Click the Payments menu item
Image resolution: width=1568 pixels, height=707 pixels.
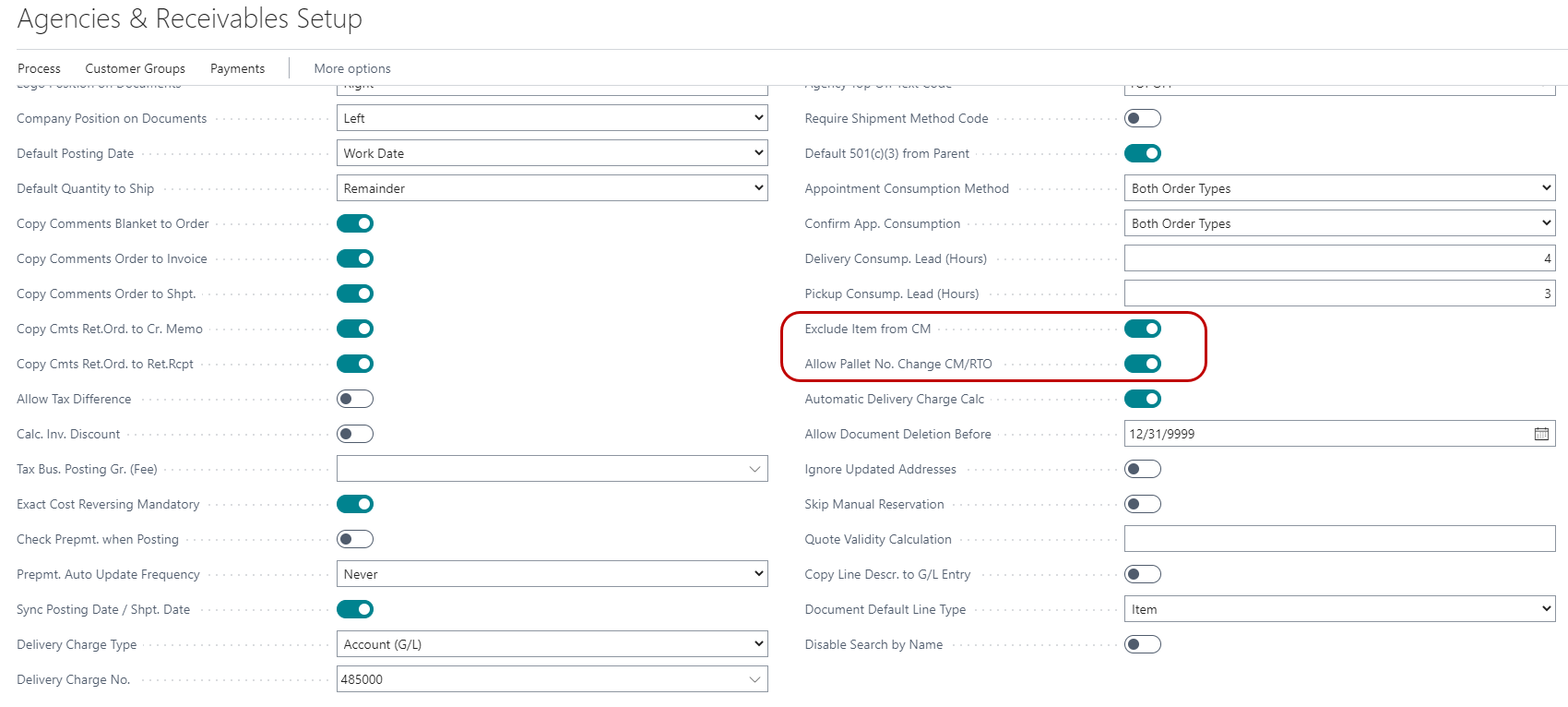pyautogui.click(x=237, y=68)
